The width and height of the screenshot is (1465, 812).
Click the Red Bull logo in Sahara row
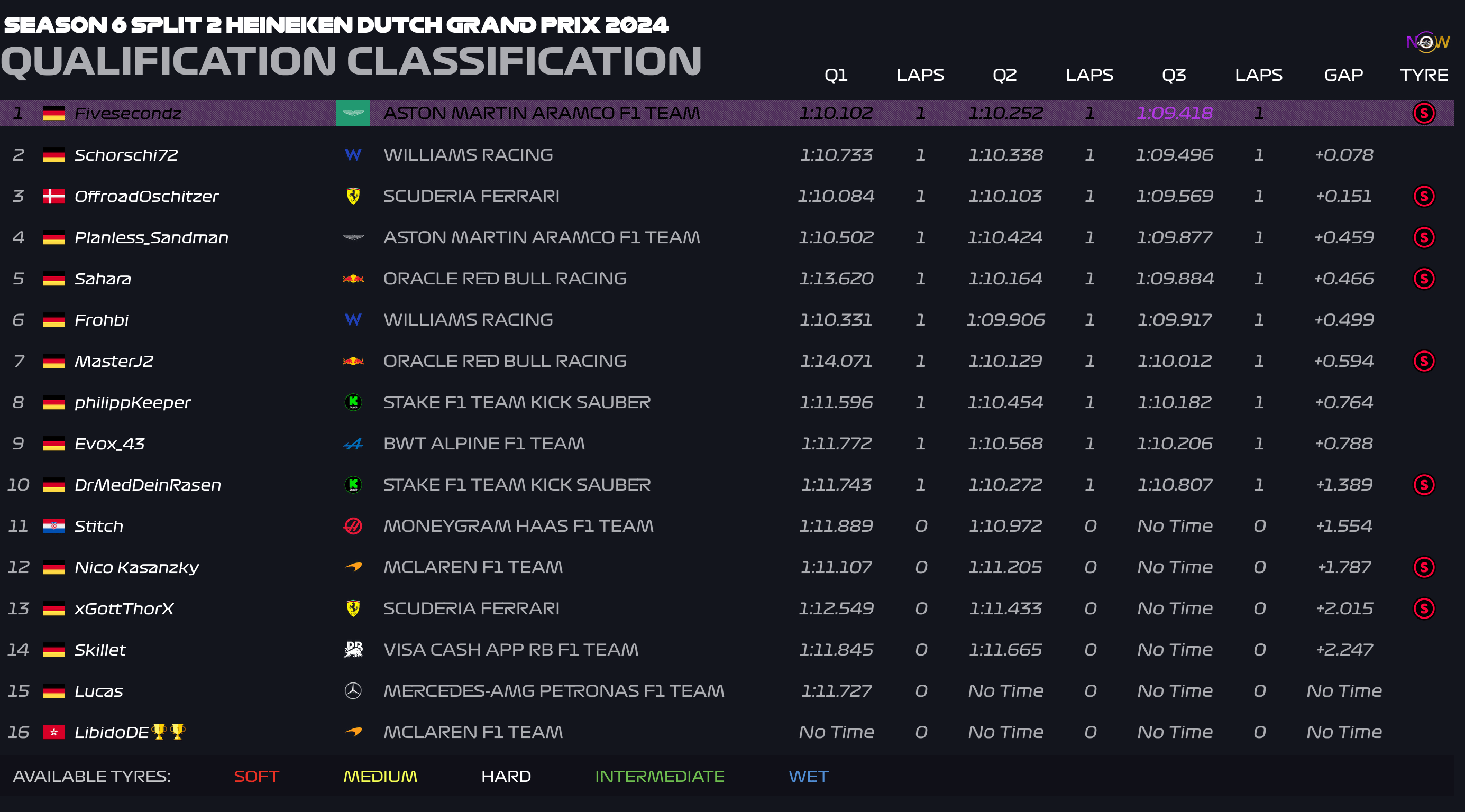(353, 279)
